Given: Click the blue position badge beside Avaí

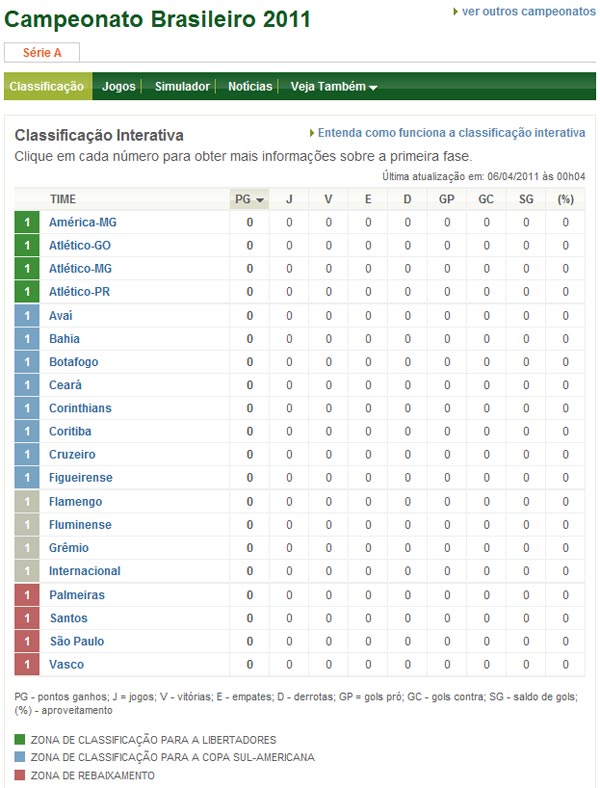Looking at the screenshot, I should pos(27,316).
